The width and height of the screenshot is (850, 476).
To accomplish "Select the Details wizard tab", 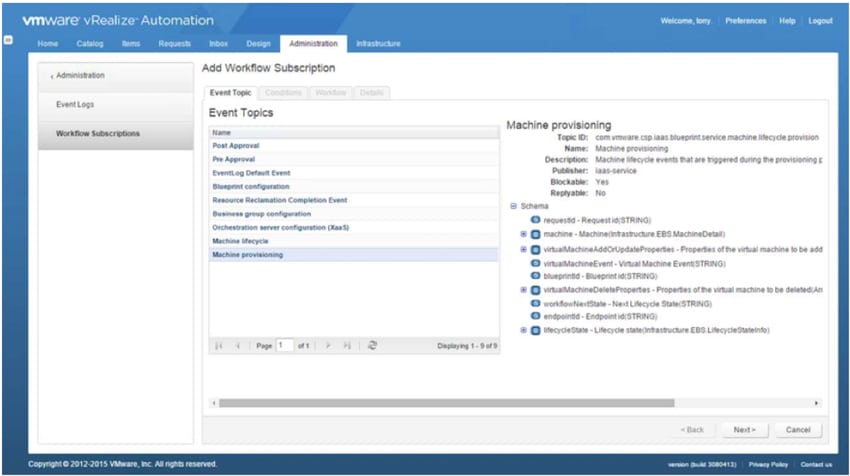I will point(371,93).
